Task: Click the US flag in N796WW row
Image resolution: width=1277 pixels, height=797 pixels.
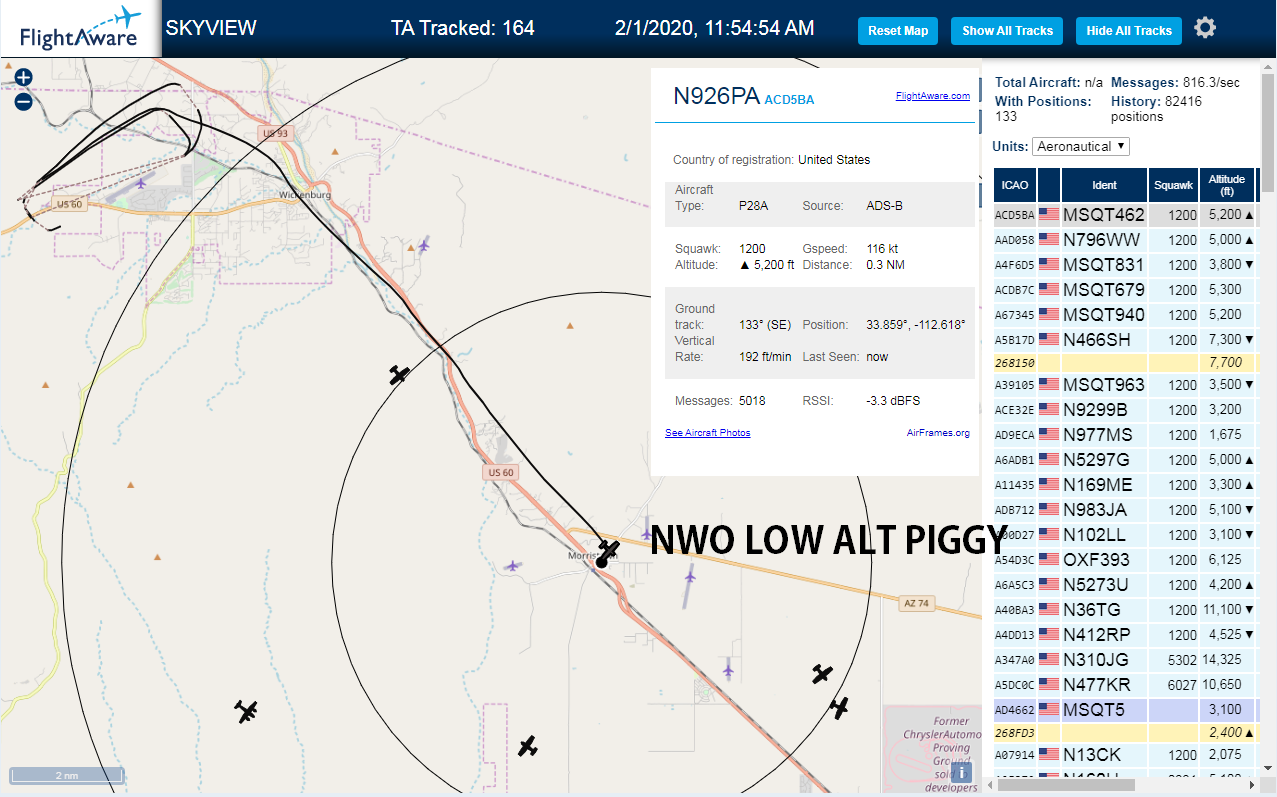Action: click(1049, 239)
